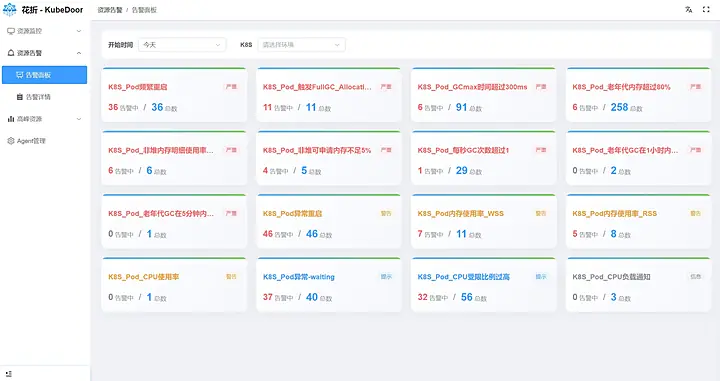Open the K8S_Pod_老年代内存超过80% alert card

click(638, 95)
